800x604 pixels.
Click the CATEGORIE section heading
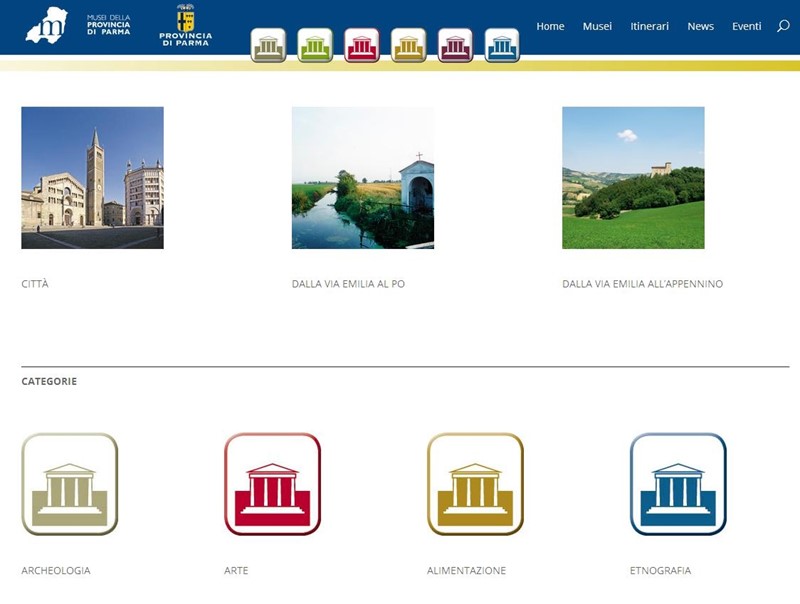pos(49,381)
